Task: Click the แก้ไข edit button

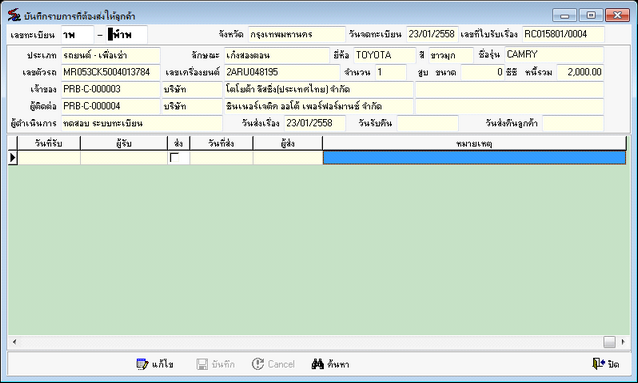Action: click(155, 364)
